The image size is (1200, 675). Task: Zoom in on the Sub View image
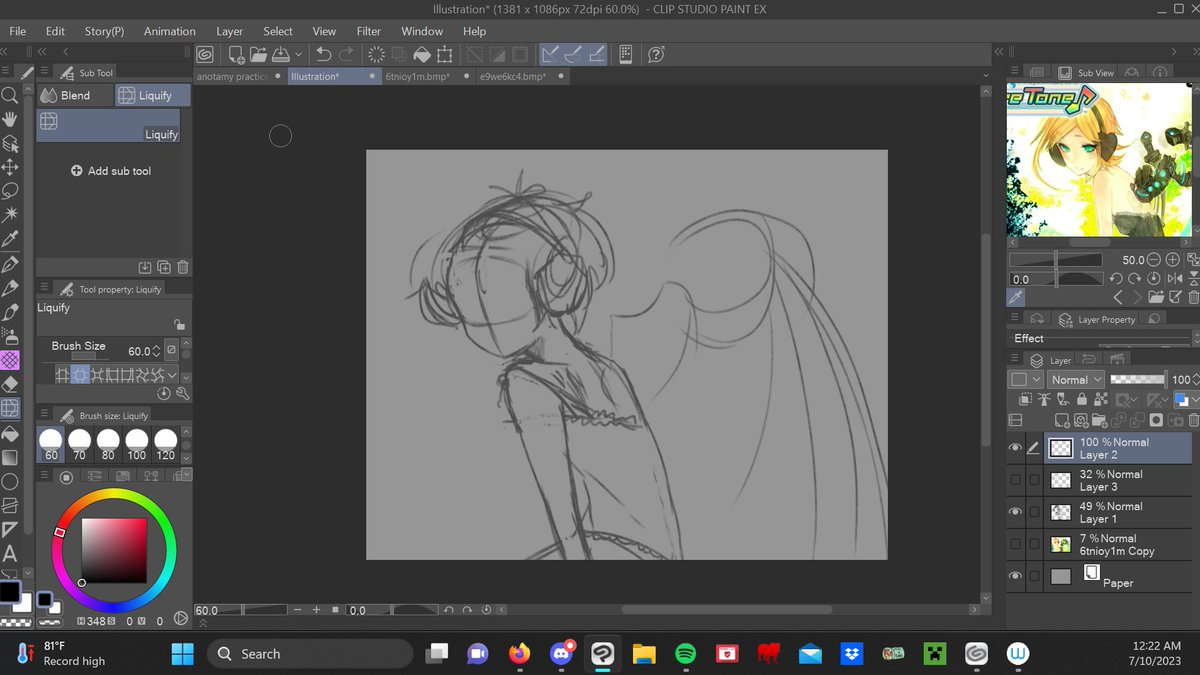pos(1175,260)
